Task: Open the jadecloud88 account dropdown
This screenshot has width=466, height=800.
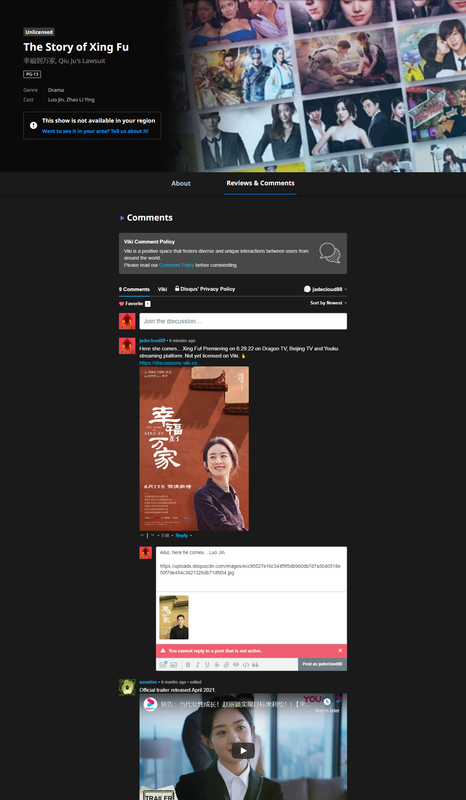Action: pos(325,289)
